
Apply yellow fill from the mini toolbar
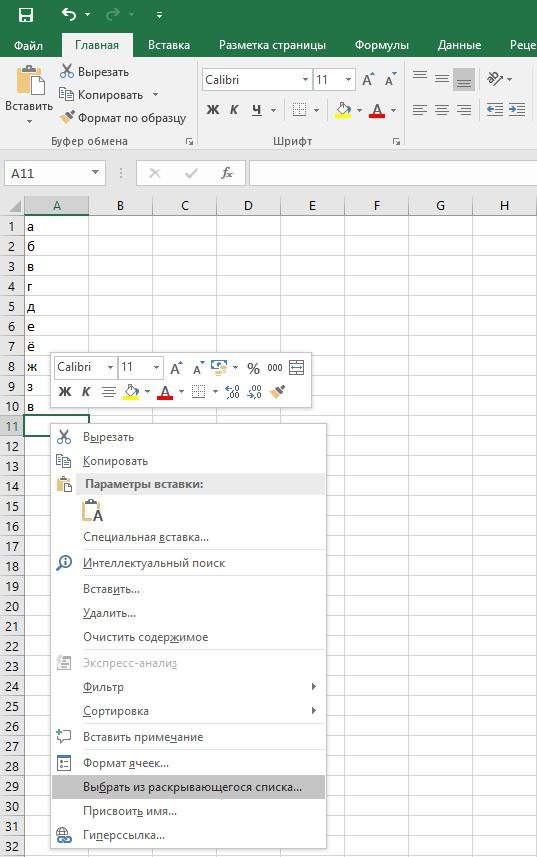pyautogui.click(x=131, y=392)
